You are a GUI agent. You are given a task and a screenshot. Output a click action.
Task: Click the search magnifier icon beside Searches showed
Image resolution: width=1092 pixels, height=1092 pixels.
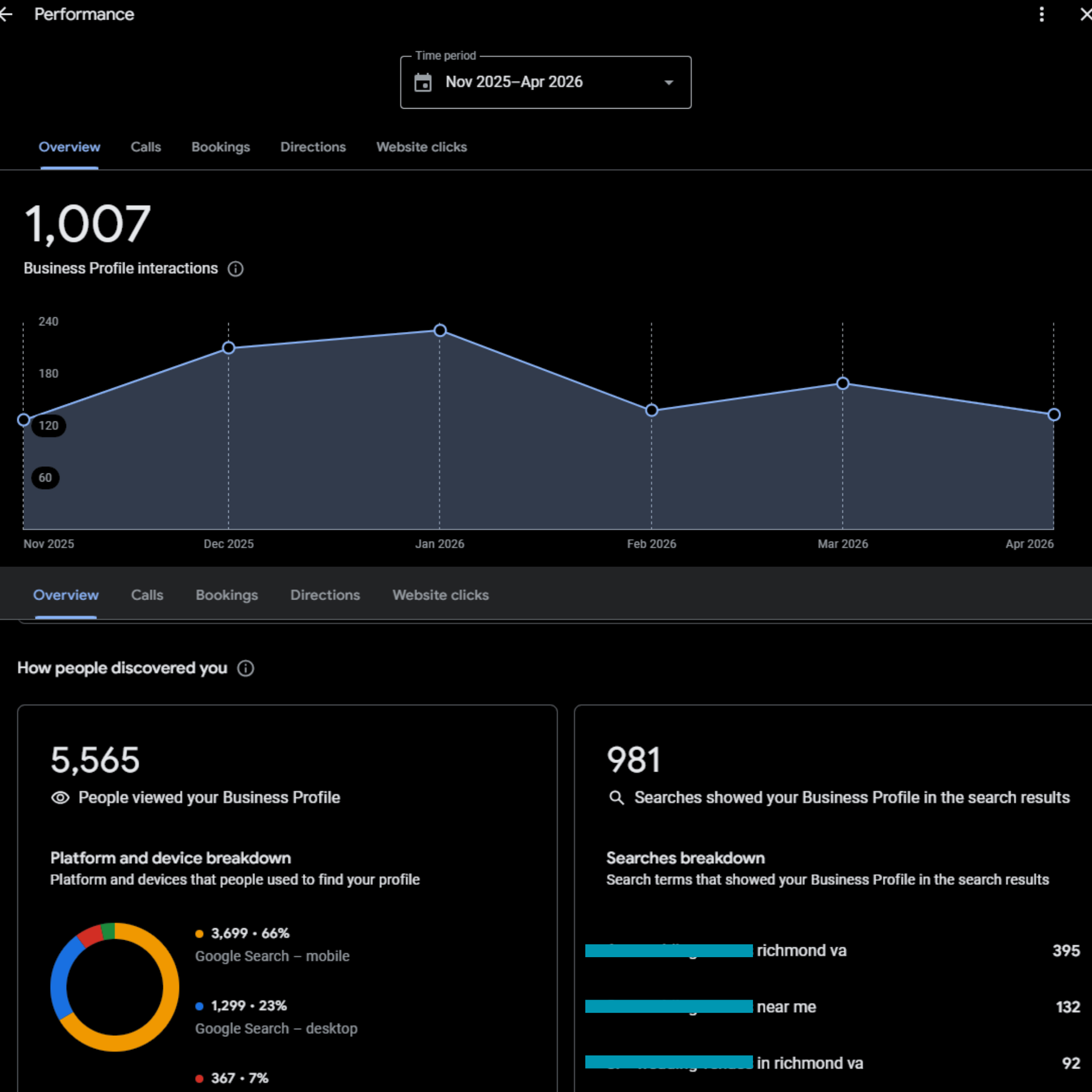[x=617, y=797]
